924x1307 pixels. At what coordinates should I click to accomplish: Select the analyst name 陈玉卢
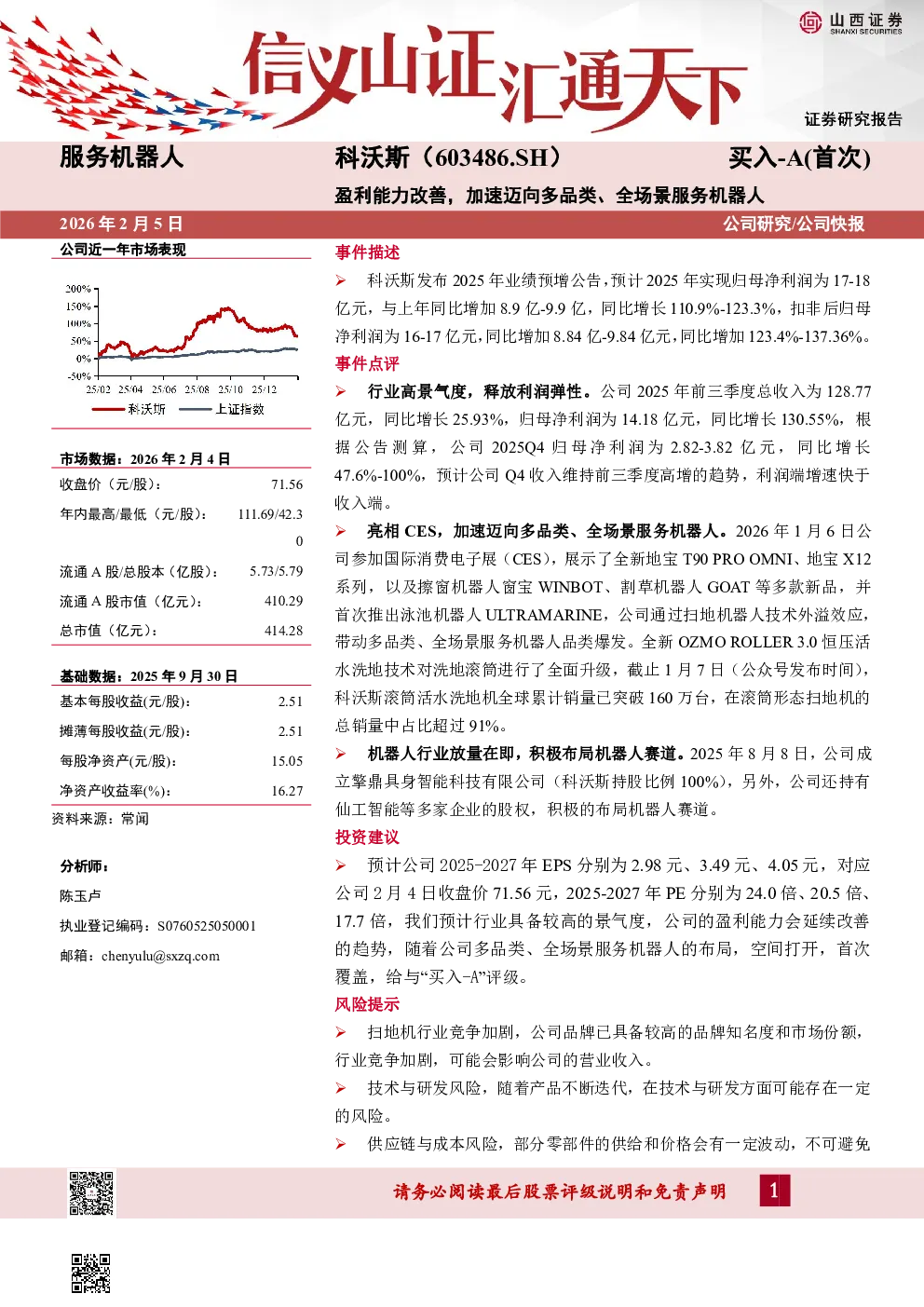(80, 896)
